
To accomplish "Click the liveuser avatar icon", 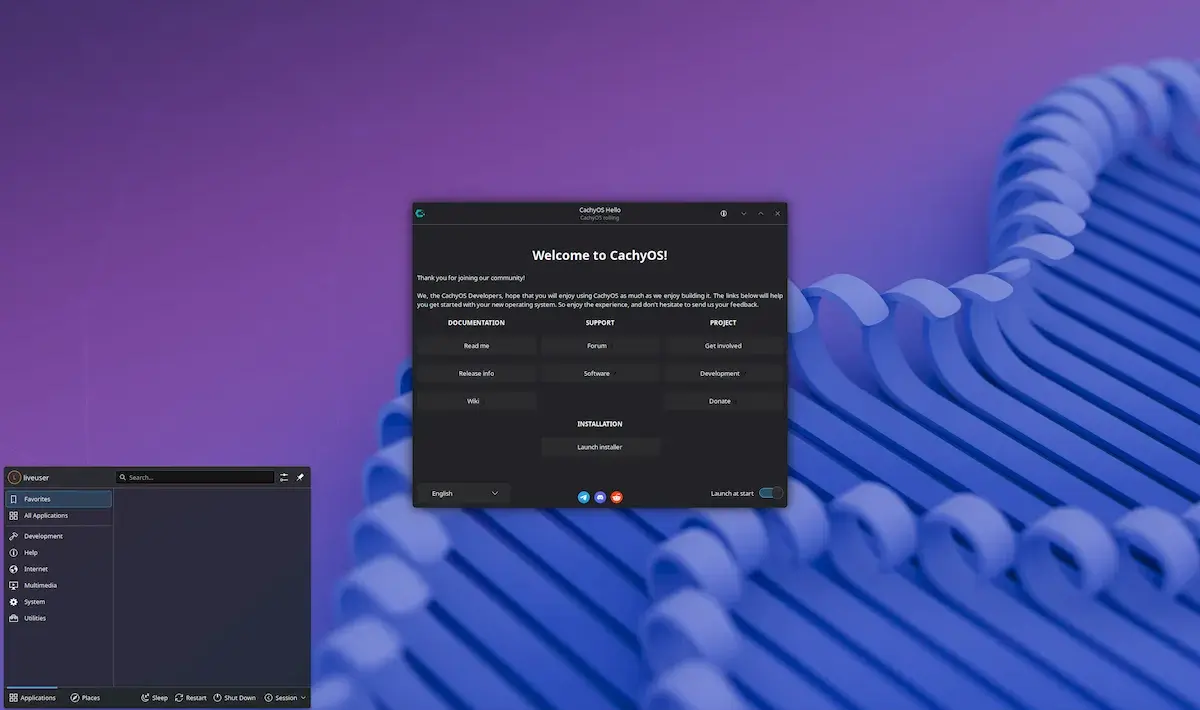I will point(14,477).
